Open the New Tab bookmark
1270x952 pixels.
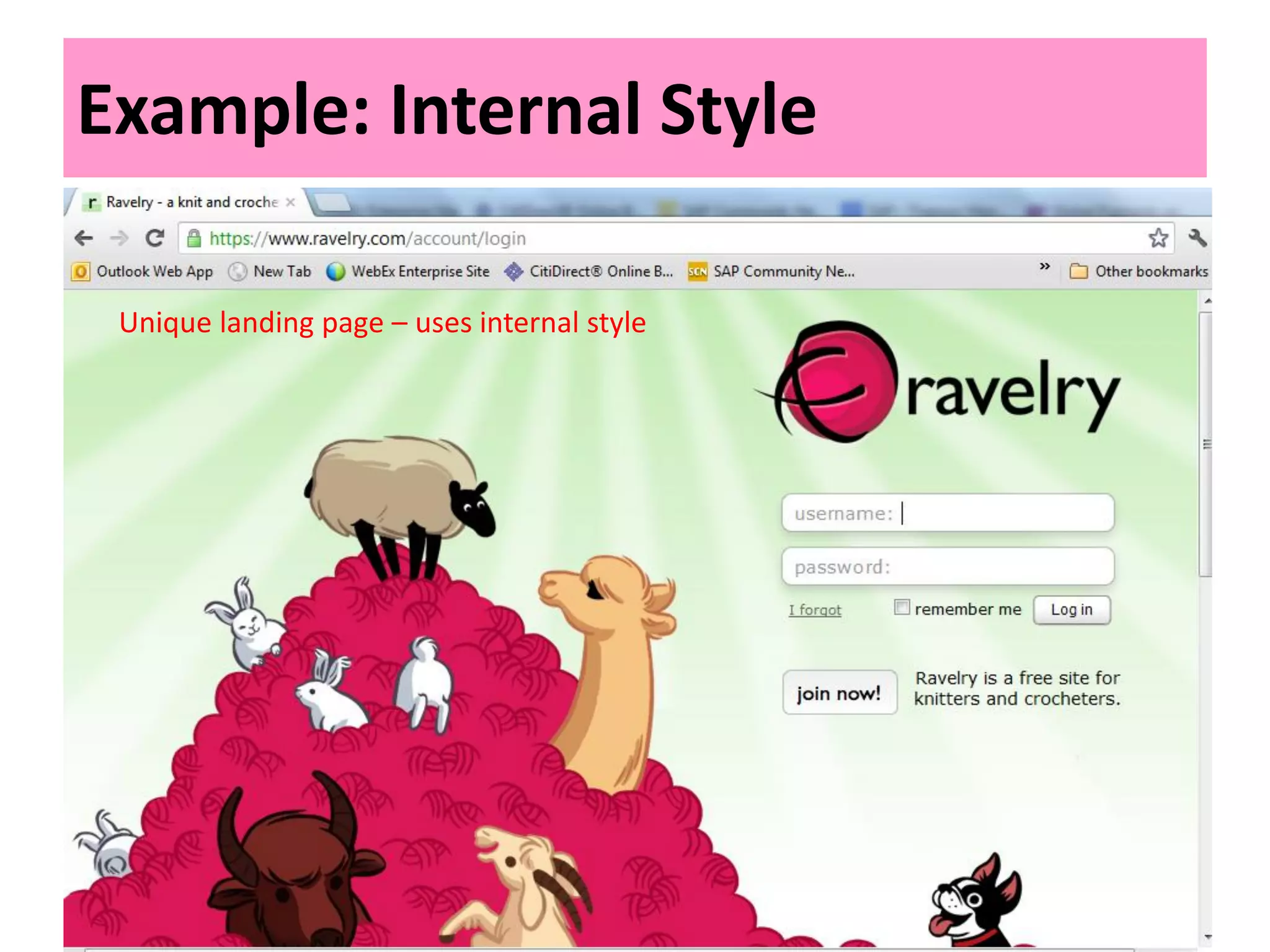coord(270,271)
